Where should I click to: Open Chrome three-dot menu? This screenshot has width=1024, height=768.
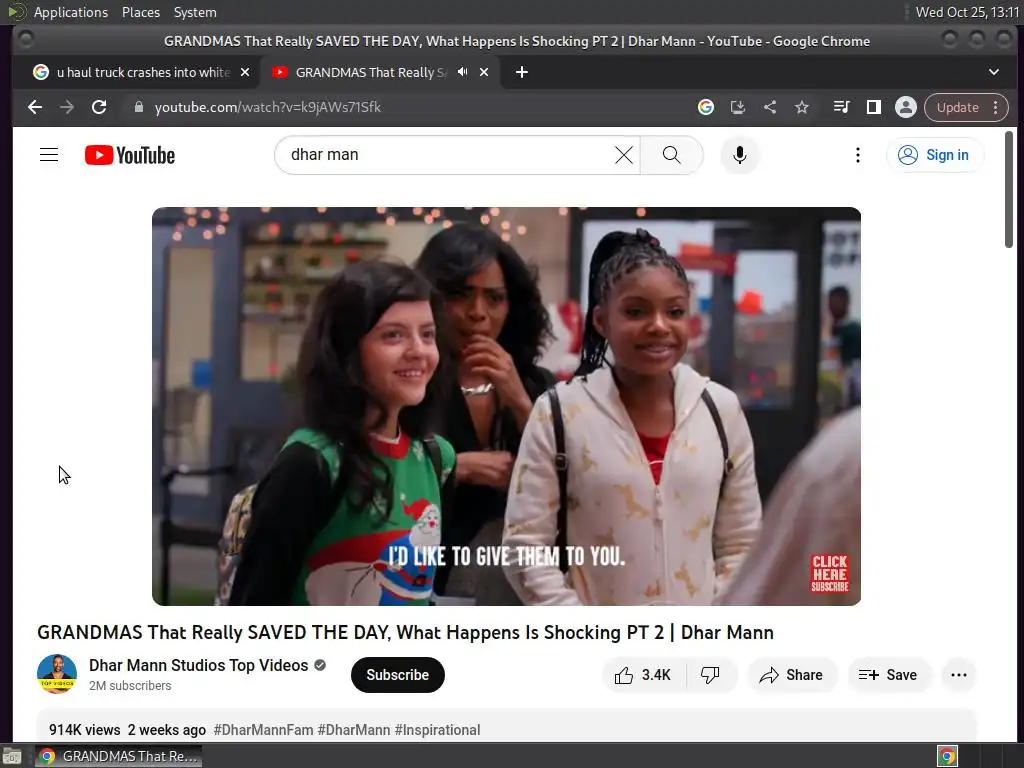(995, 107)
